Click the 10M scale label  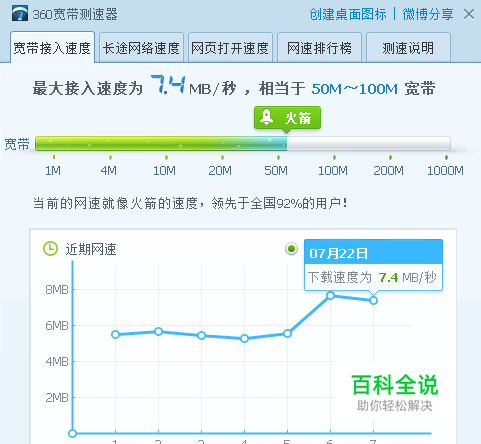click(x=164, y=171)
